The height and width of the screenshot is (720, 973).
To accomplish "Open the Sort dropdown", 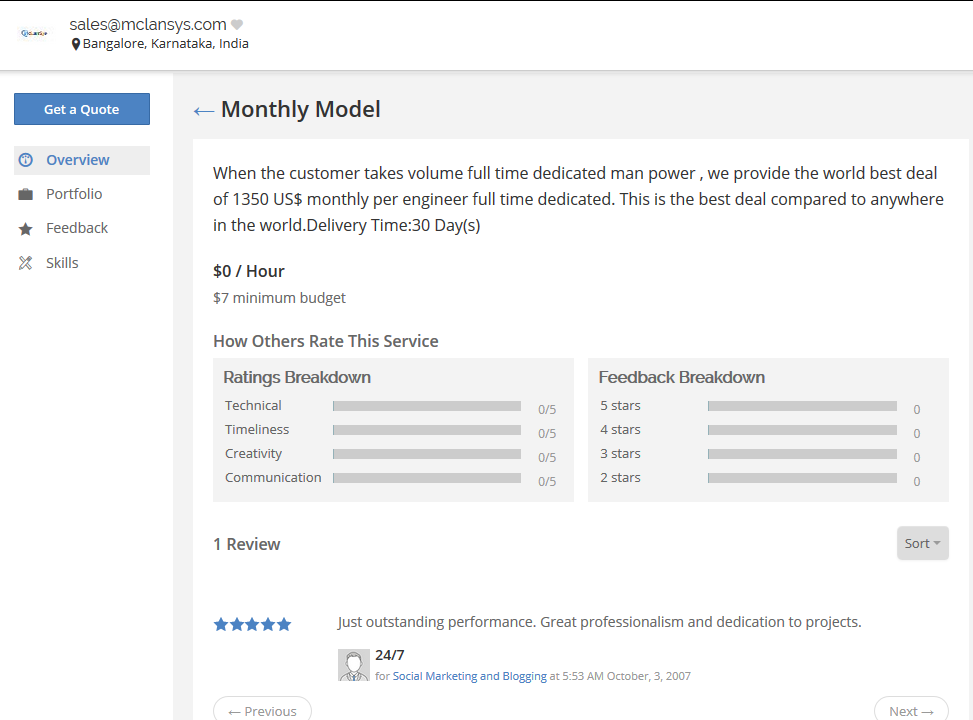I will [x=922, y=543].
